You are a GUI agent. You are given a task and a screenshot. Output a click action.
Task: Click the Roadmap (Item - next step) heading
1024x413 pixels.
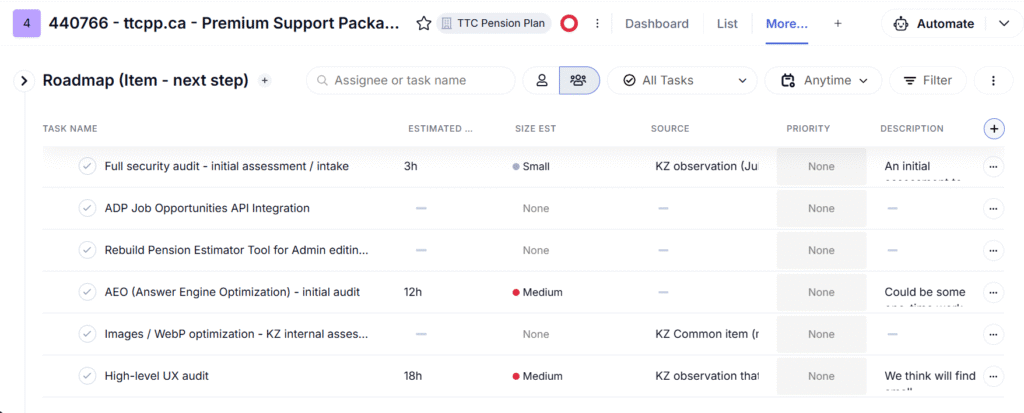(x=146, y=80)
